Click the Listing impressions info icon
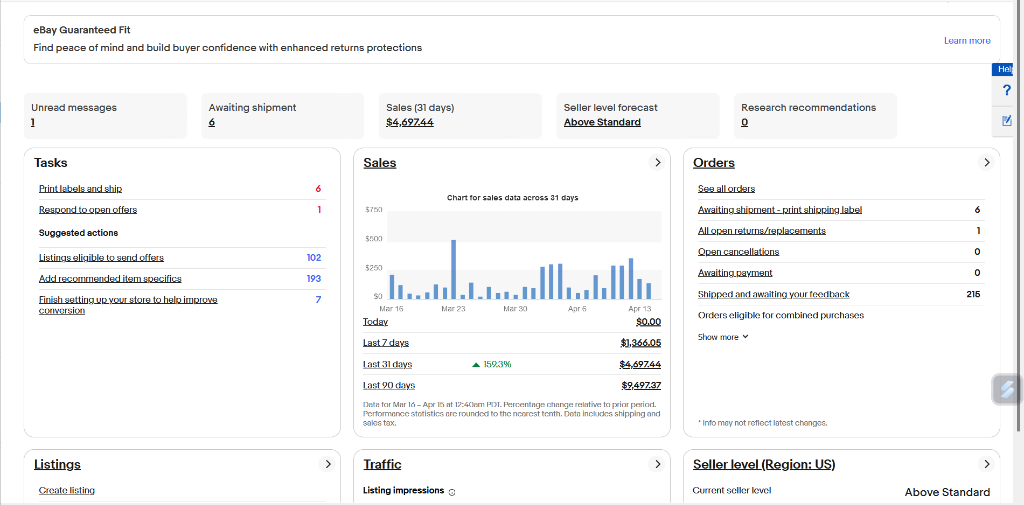This screenshot has height=505, width=1024. [452, 492]
